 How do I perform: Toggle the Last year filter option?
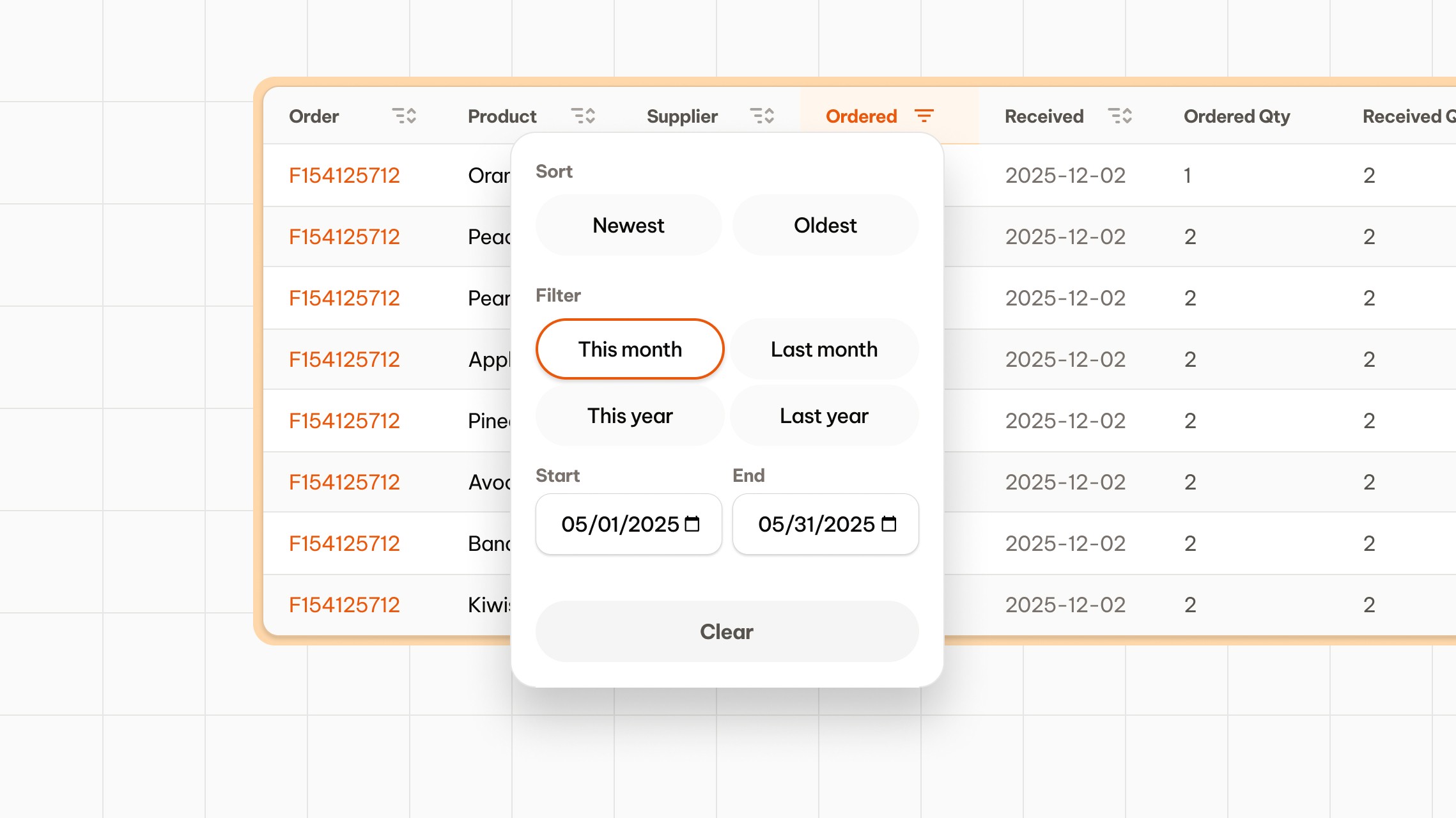[x=823, y=415]
